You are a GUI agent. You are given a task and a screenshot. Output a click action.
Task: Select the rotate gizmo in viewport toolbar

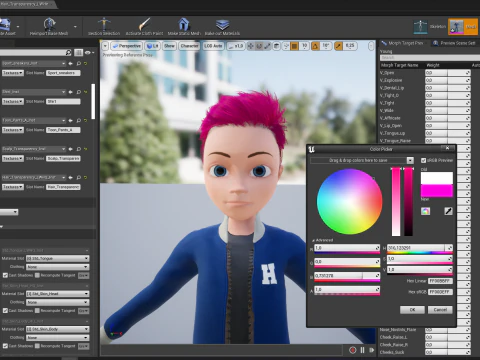[259, 46]
